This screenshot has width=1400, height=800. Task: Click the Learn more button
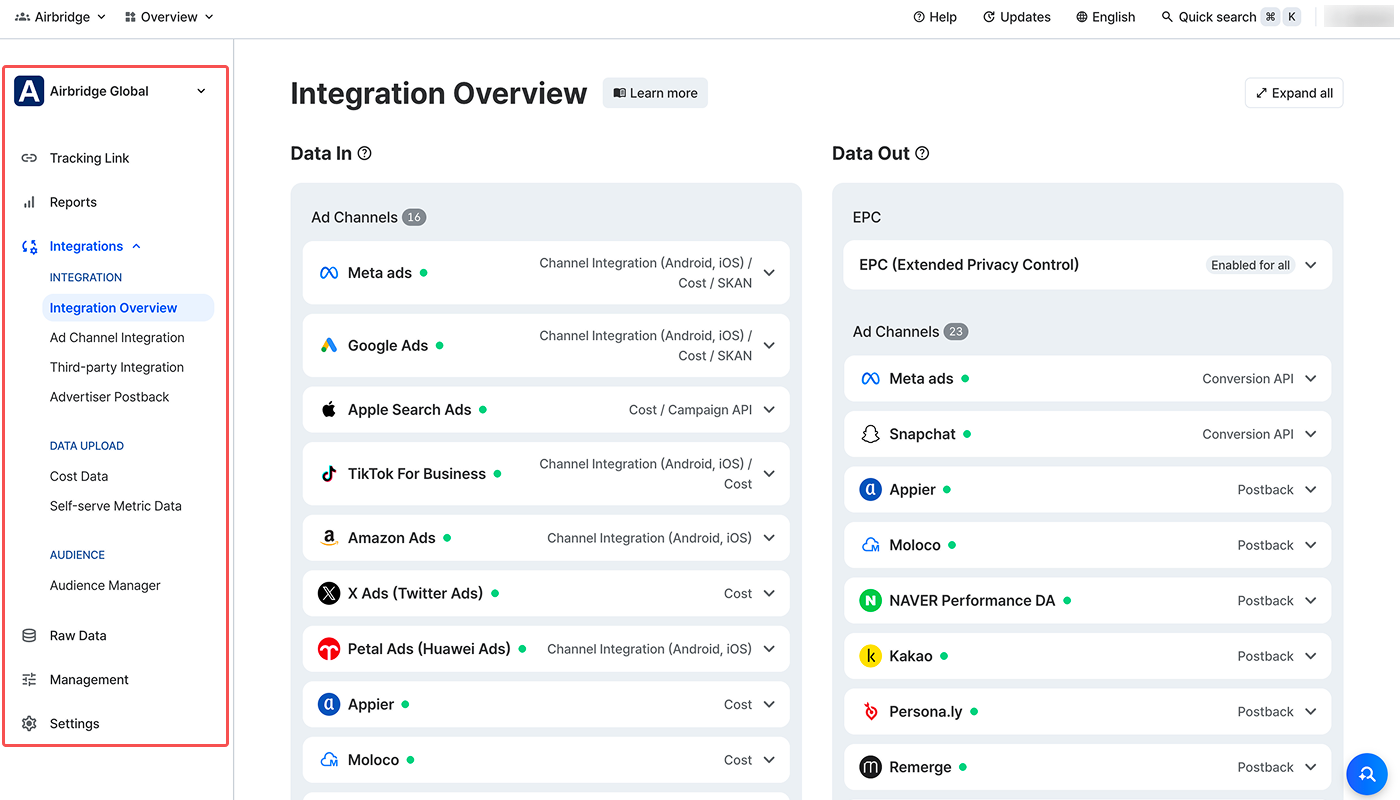pos(655,93)
